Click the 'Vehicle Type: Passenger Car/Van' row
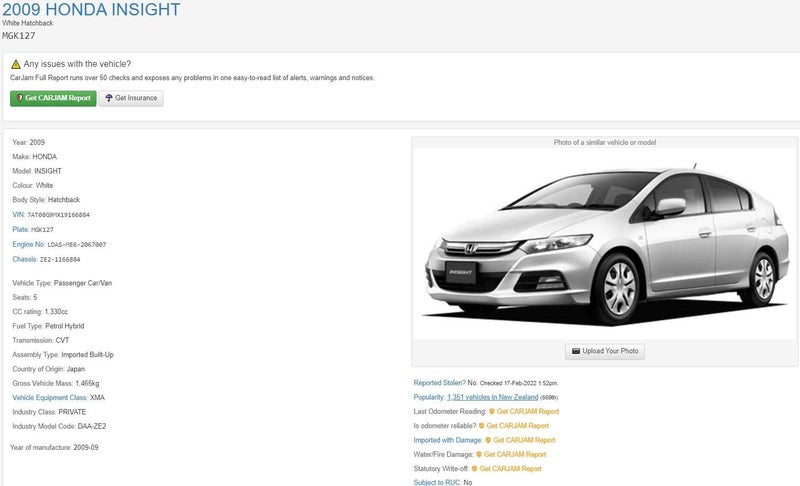The height and width of the screenshot is (486, 800). pos(62,283)
